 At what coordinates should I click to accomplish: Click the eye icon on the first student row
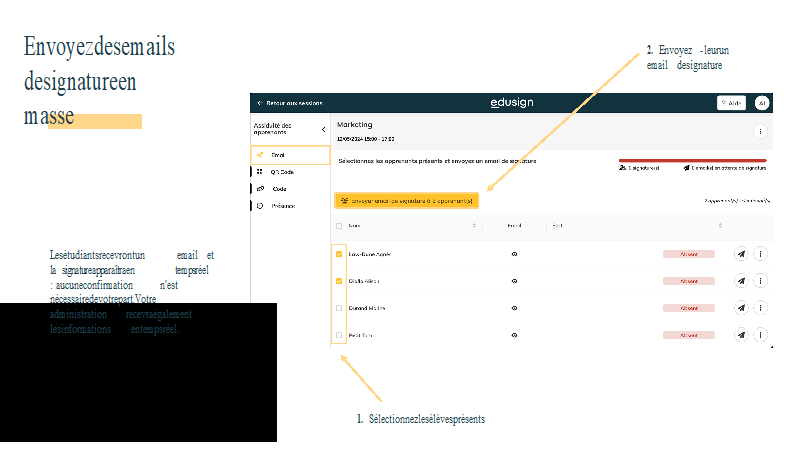point(514,254)
